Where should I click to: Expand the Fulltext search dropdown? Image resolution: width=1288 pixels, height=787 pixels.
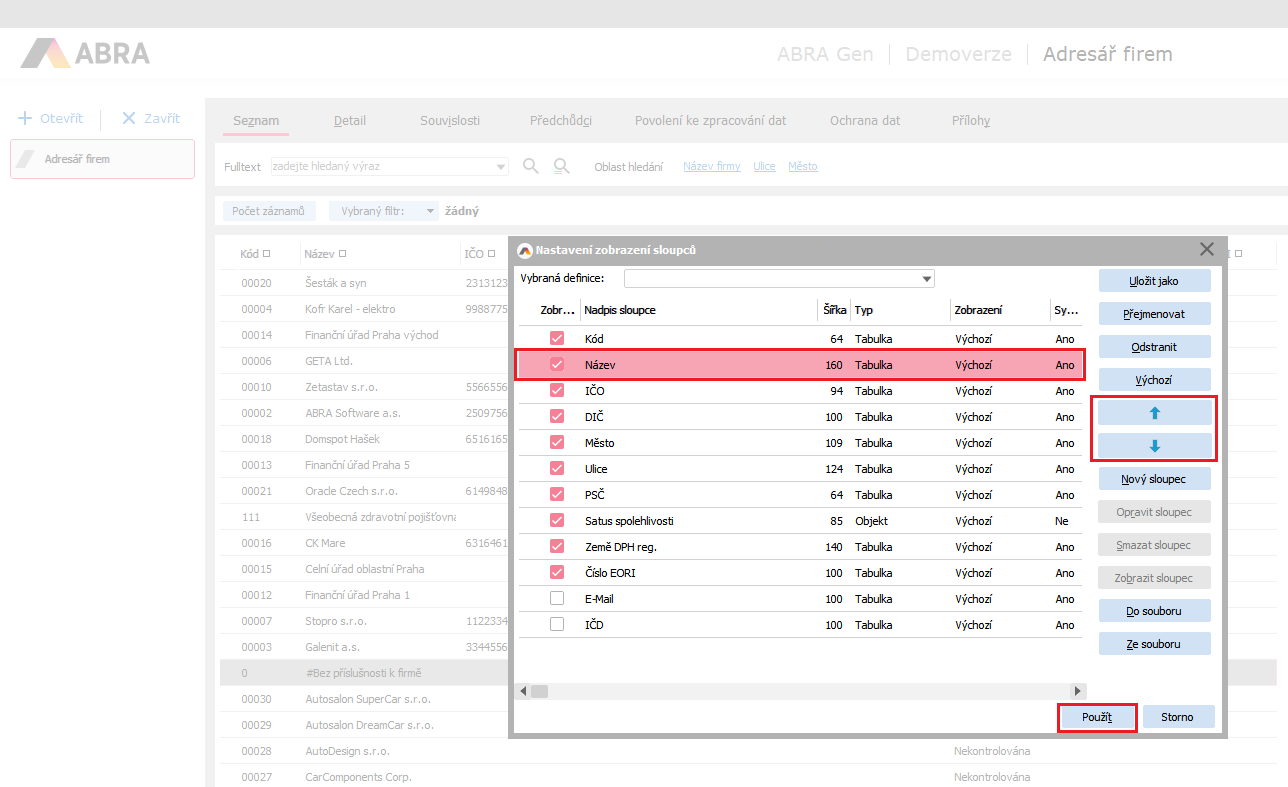500,166
